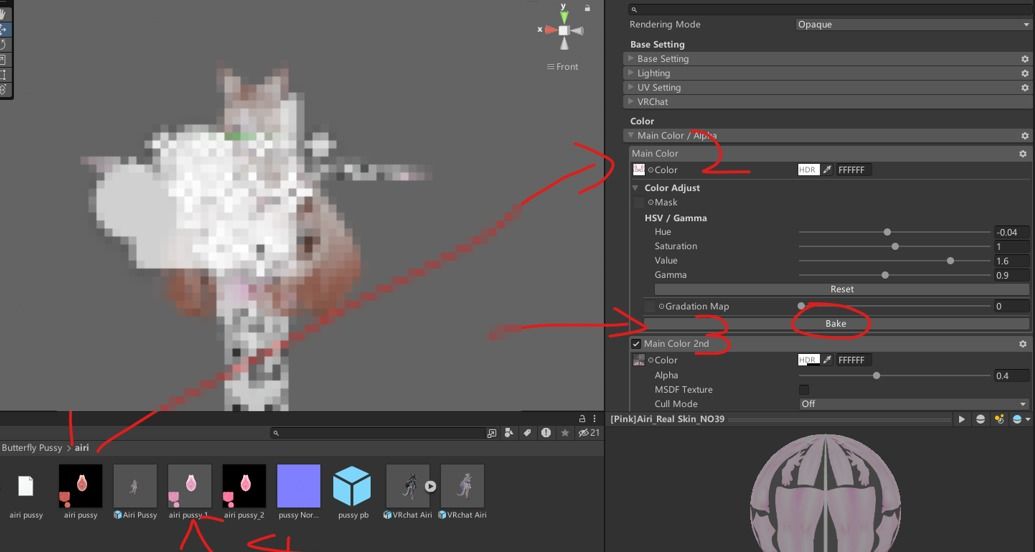
Task: Disable the Main Color 2nd checkbox
Action: pyautogui.click(x=636, y=344)
